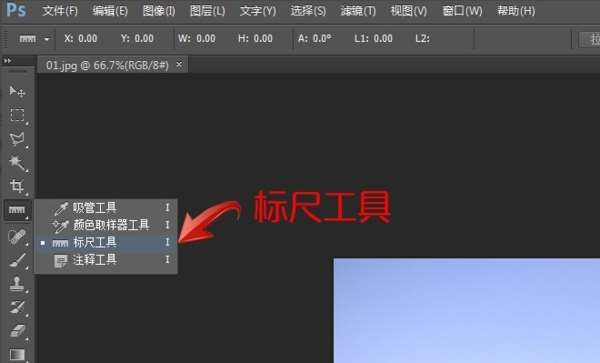Image resolution: width=600 pixels, height=363 pixels.
Task: Close the 01.jpg document tab
Action: pos(179,65)
